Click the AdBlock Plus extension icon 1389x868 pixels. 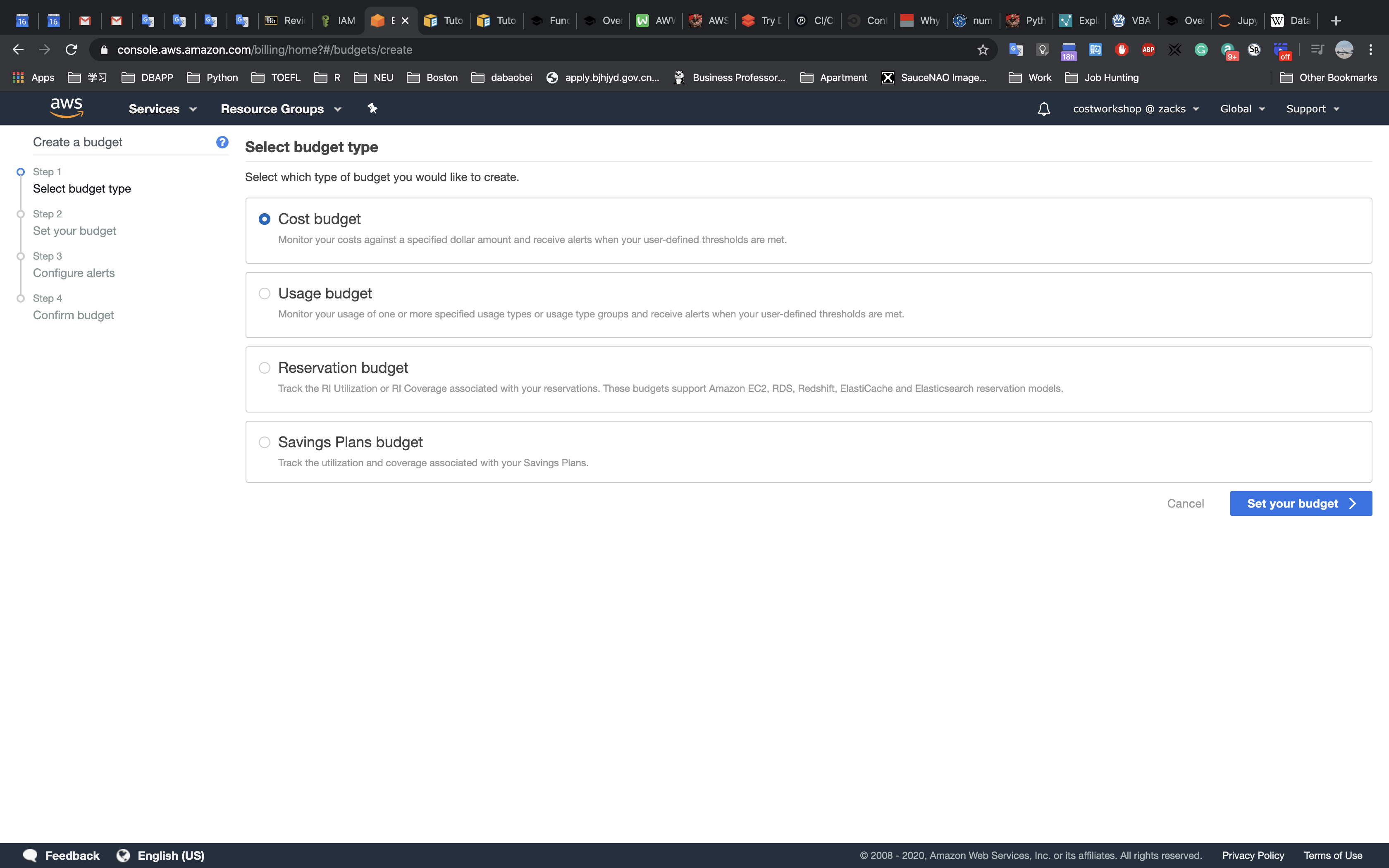(1148, 50)
